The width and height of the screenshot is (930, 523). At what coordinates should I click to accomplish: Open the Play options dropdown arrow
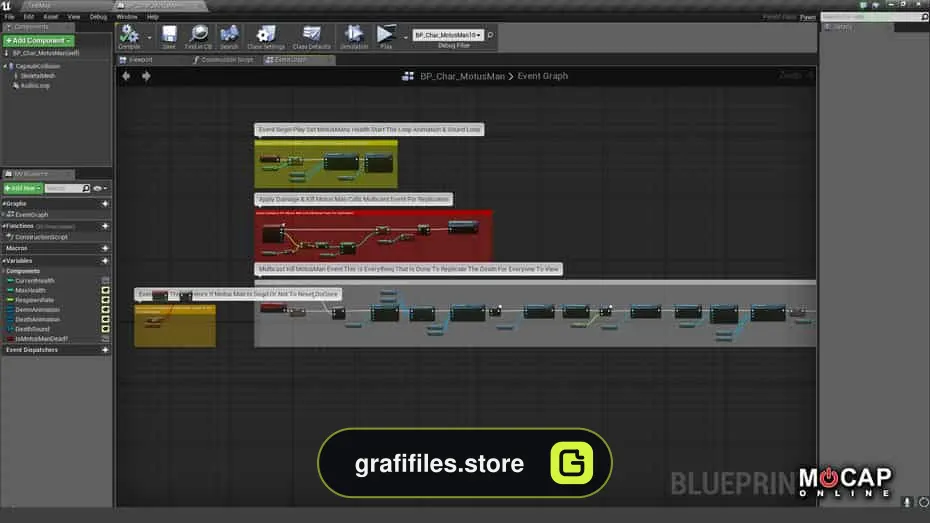point(406,37)
